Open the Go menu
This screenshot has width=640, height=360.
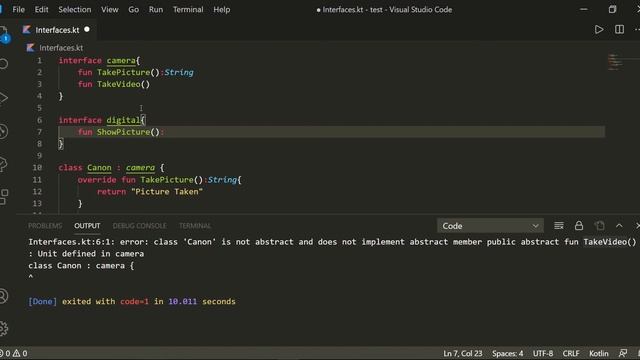click(133, 9)
